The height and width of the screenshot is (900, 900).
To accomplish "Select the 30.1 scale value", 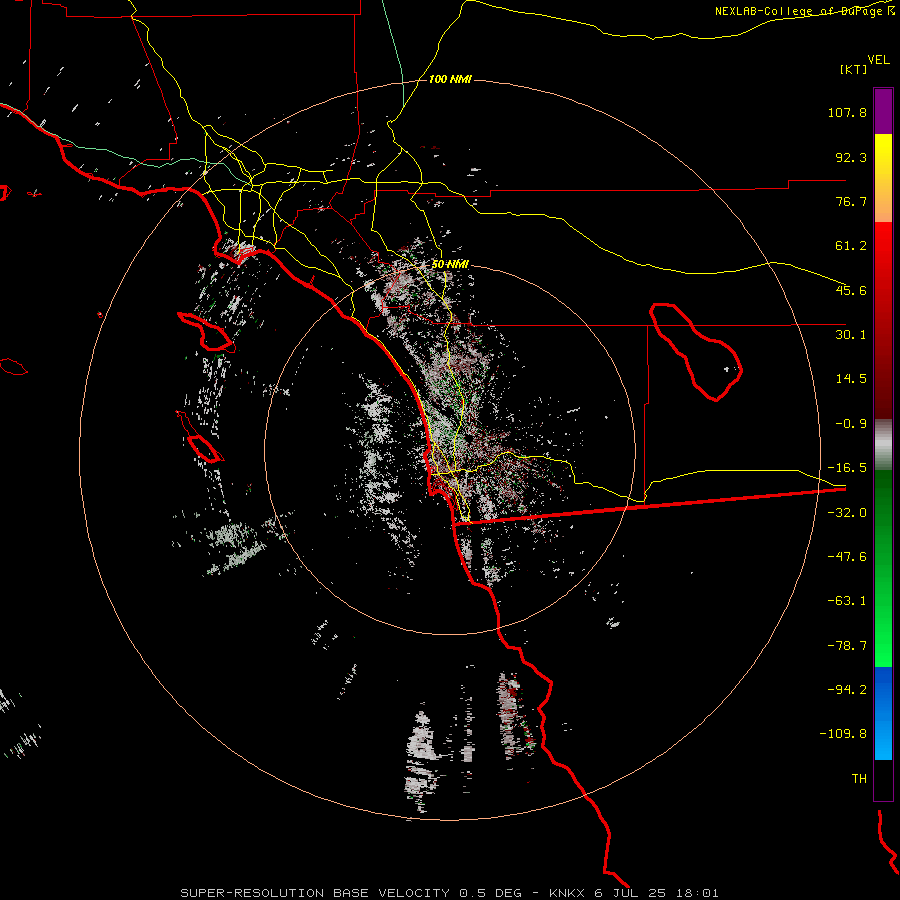I will coord(851,335).
